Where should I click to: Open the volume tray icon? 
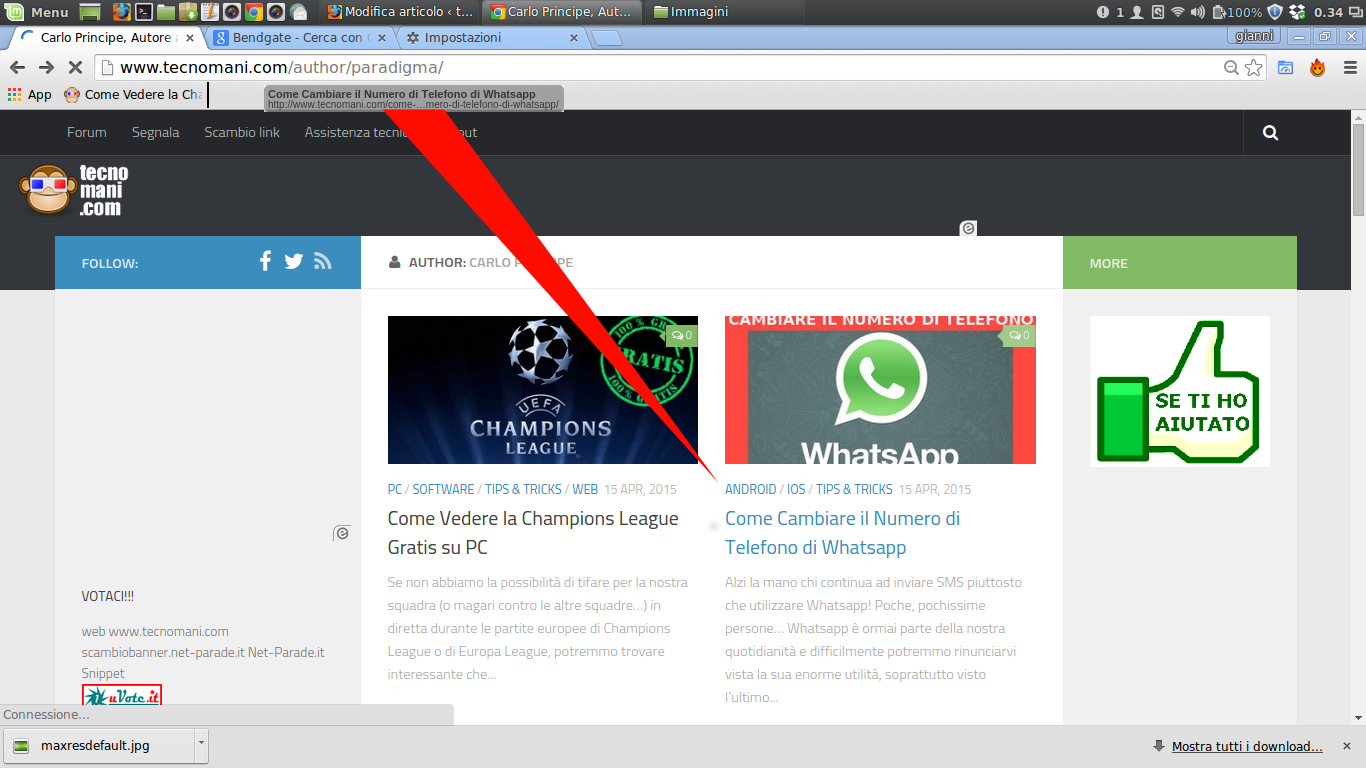(x=1198, y=12)
